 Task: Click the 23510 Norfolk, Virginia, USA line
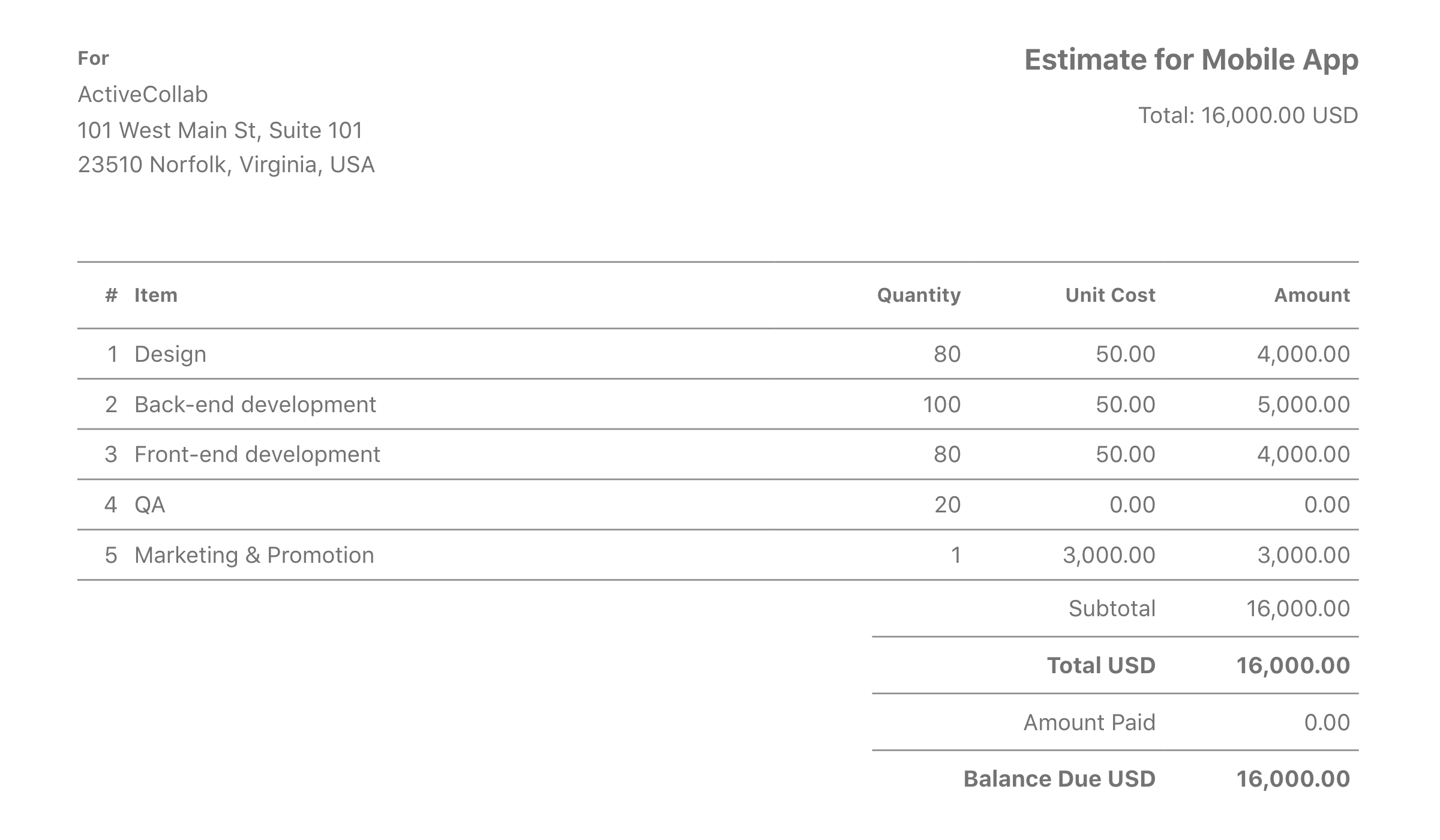(x=226, y=164)
